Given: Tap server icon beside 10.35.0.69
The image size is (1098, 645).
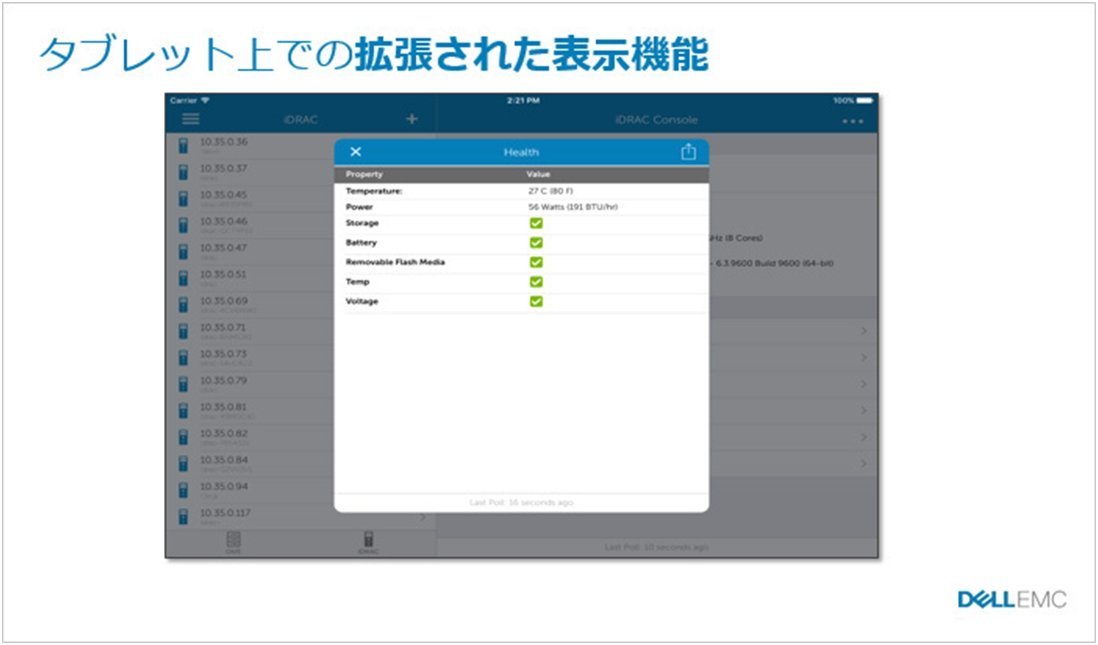Looking at the screenshot, I should (x=183, y=305).
